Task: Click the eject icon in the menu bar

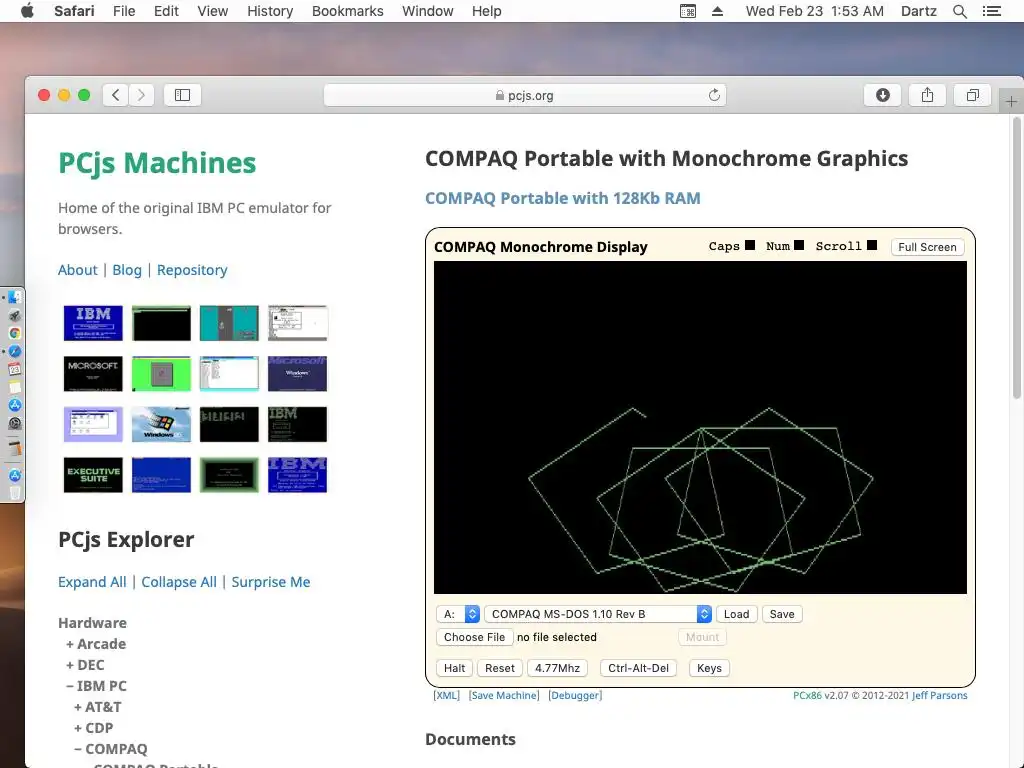Action: tap(717, 11)
